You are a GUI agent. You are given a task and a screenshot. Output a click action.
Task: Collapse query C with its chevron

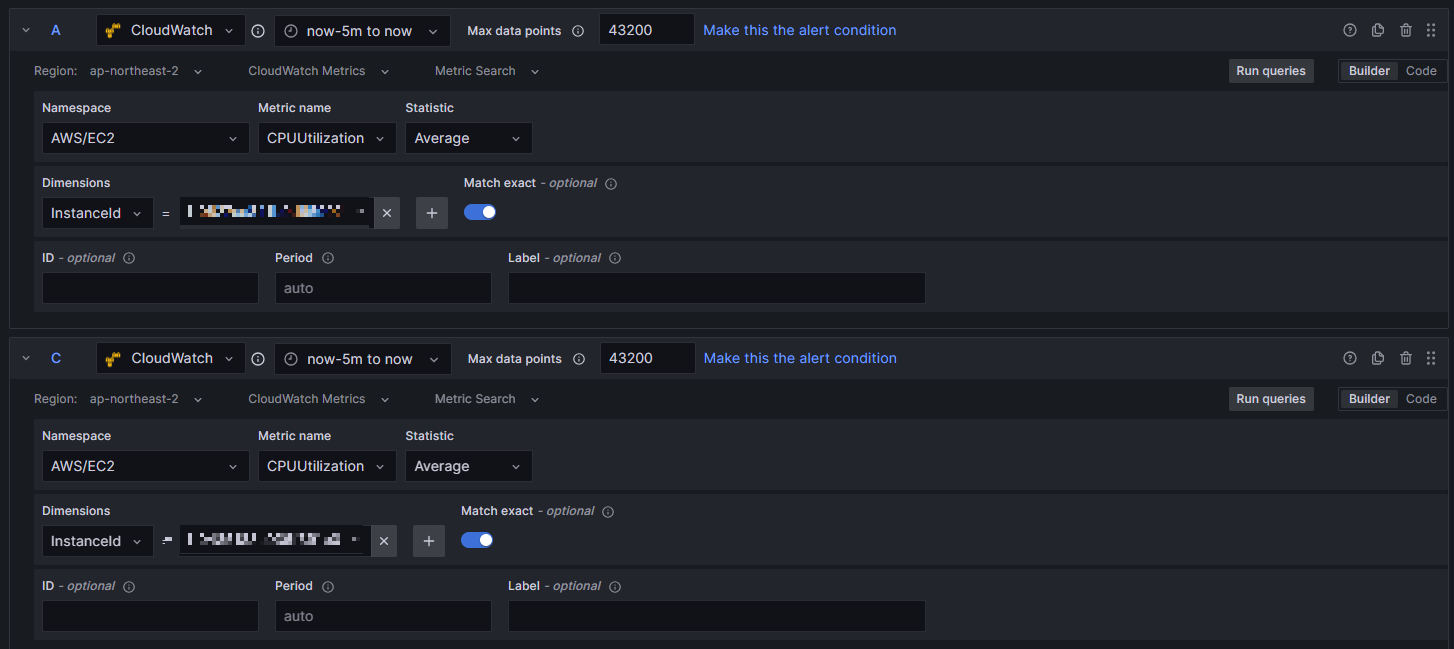[26, 359]
